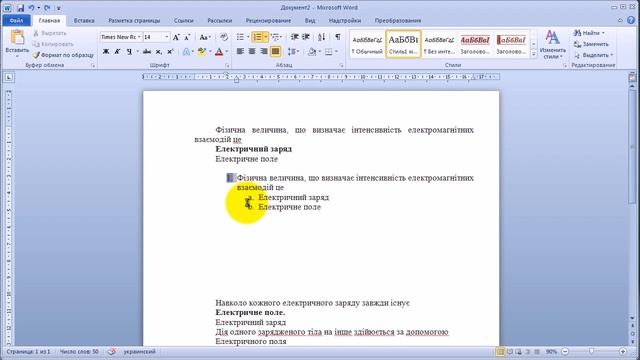
Task: Click the Undo arrow in quick access toolbar
Action: [x=31, y=8]
